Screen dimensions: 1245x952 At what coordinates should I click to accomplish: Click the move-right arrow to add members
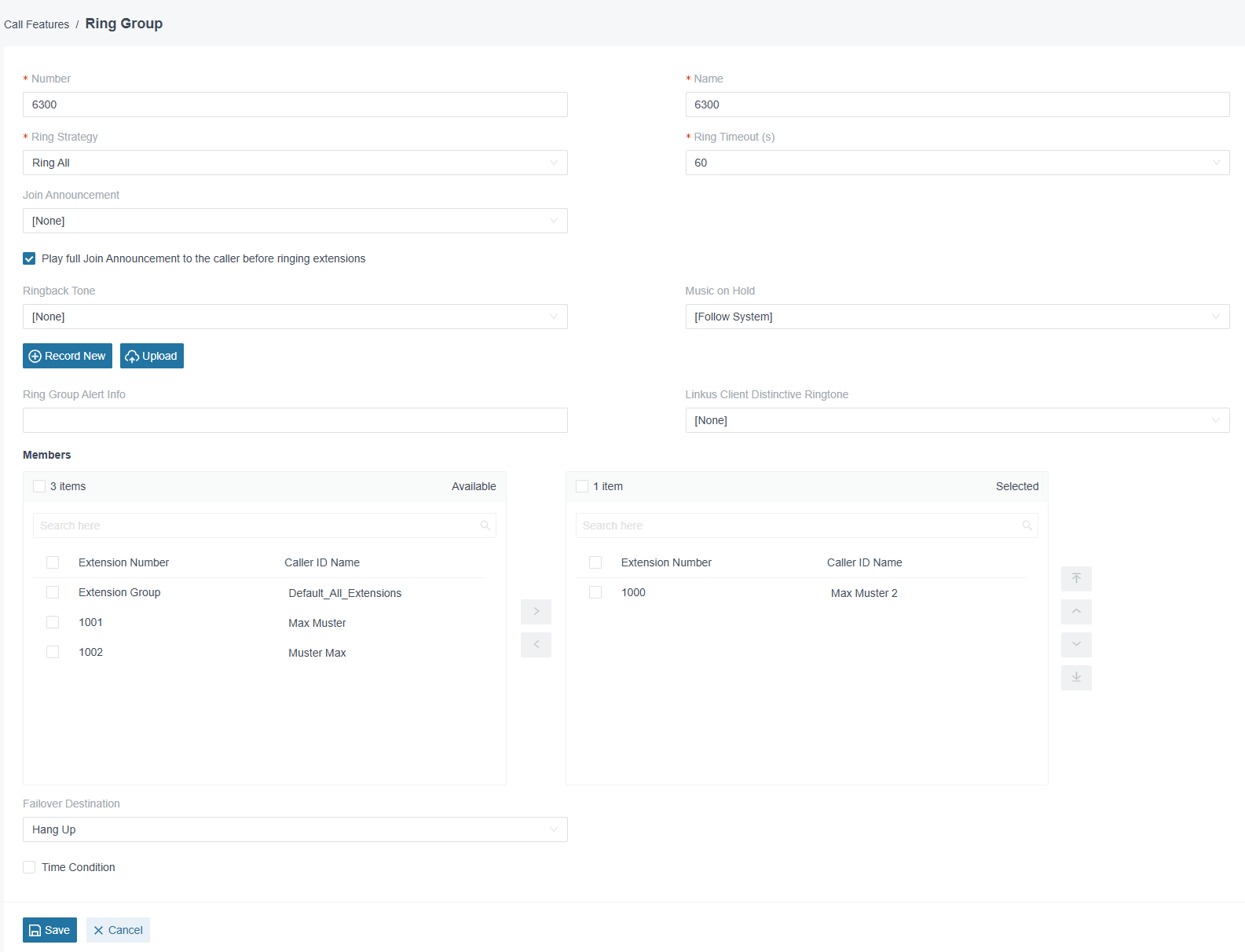click(536, 612)
